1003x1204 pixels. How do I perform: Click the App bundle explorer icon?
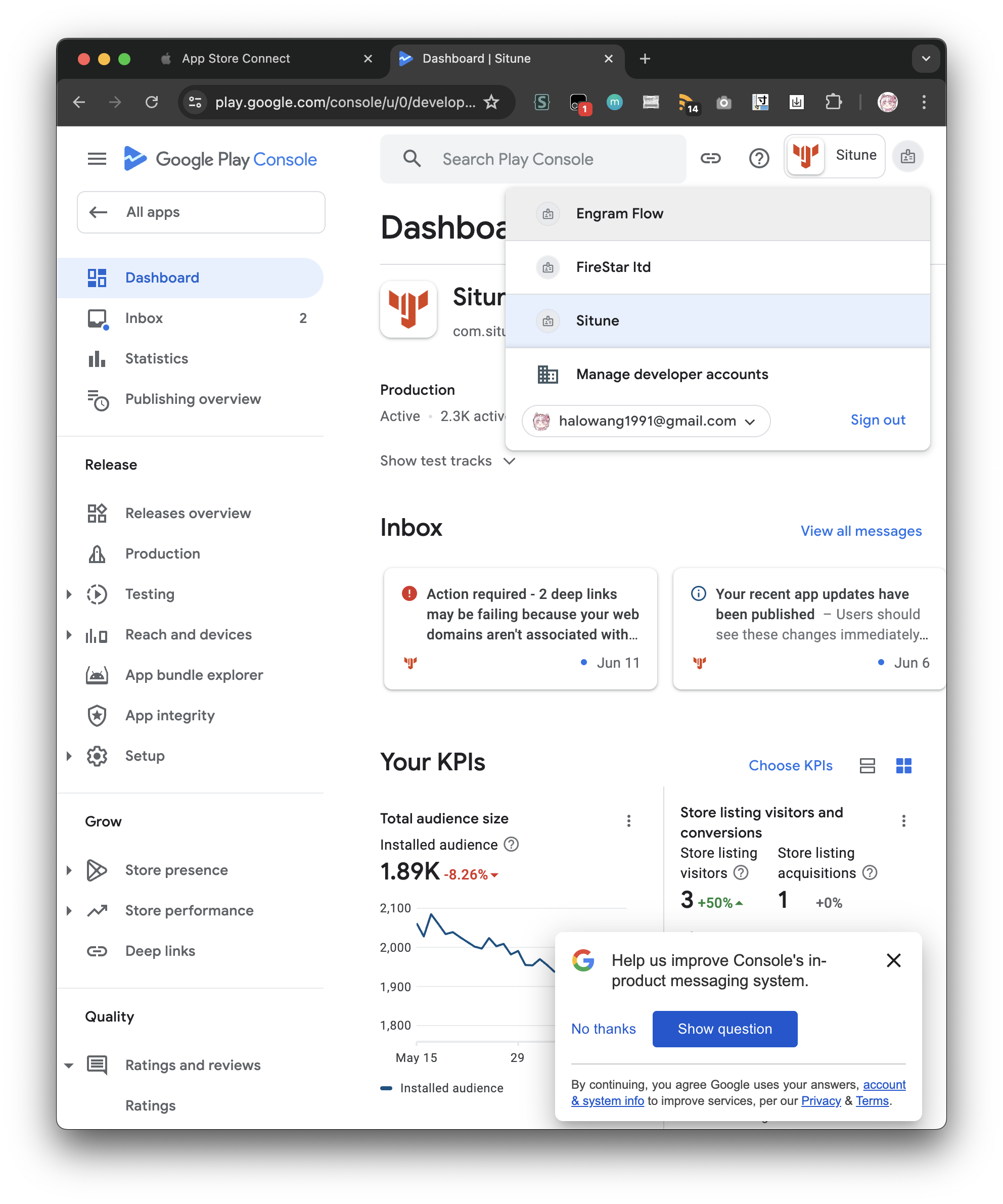coord(97,675)
